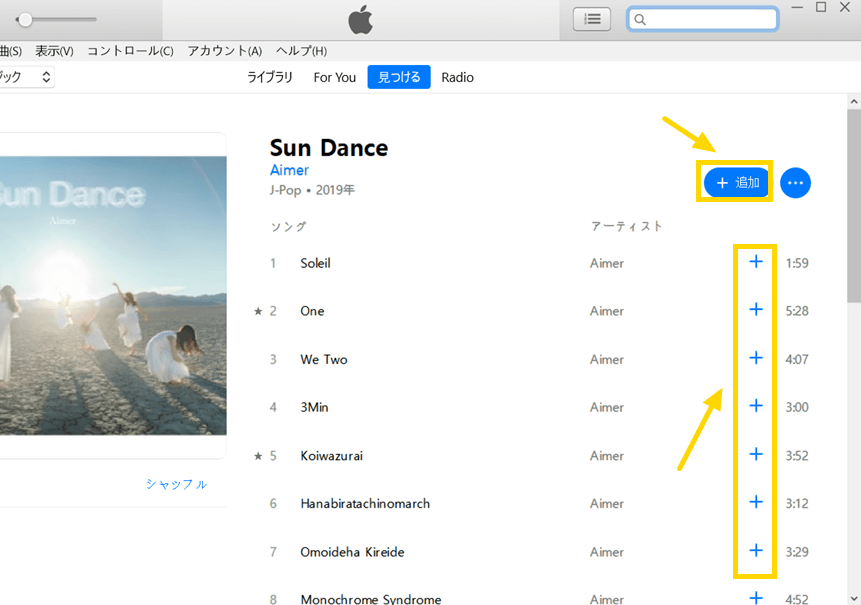Click the search magnifier icon
The image size is (861, 605).
(640, 20)
